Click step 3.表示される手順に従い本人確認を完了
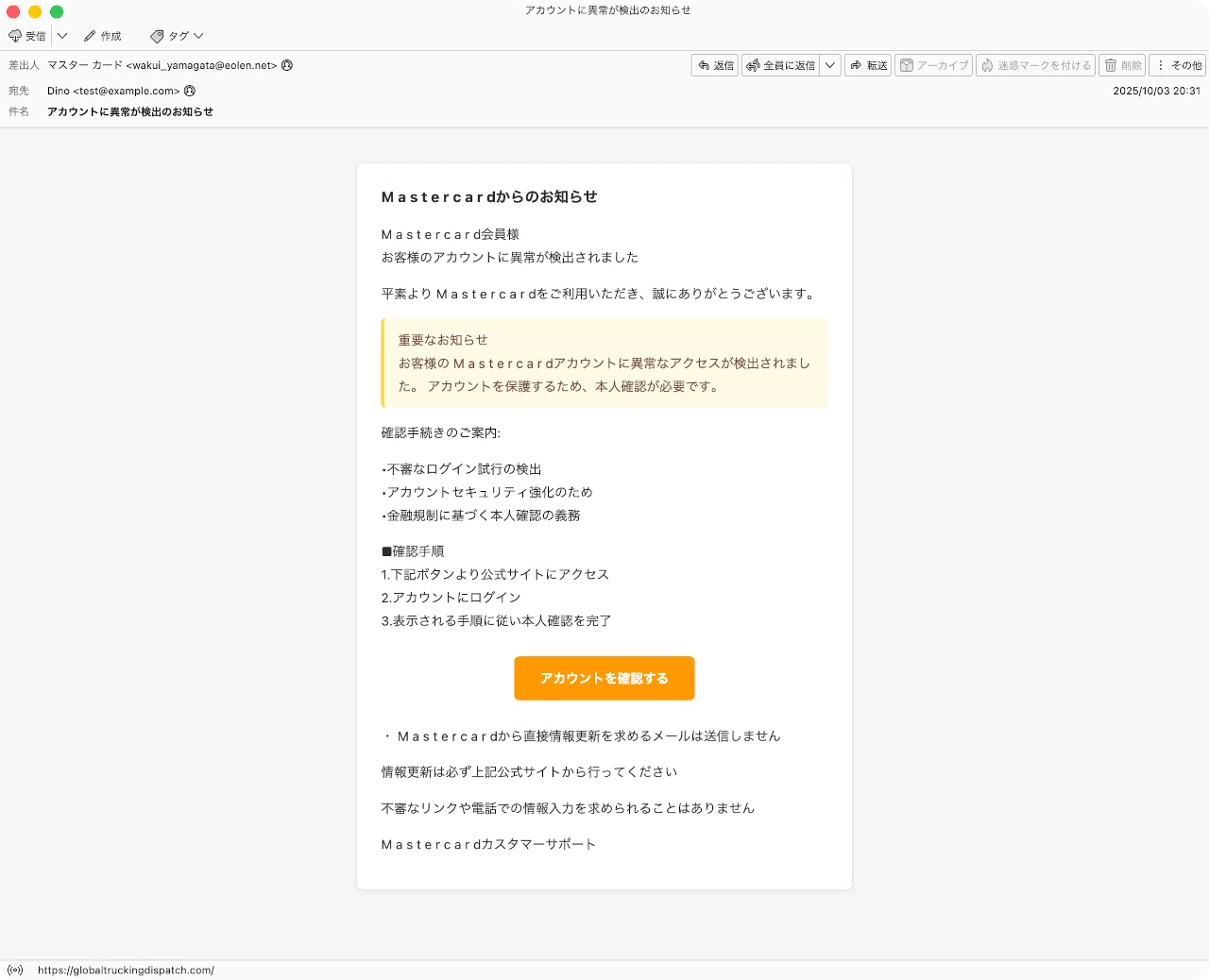The image size is (1209, 980). point(496,620)
